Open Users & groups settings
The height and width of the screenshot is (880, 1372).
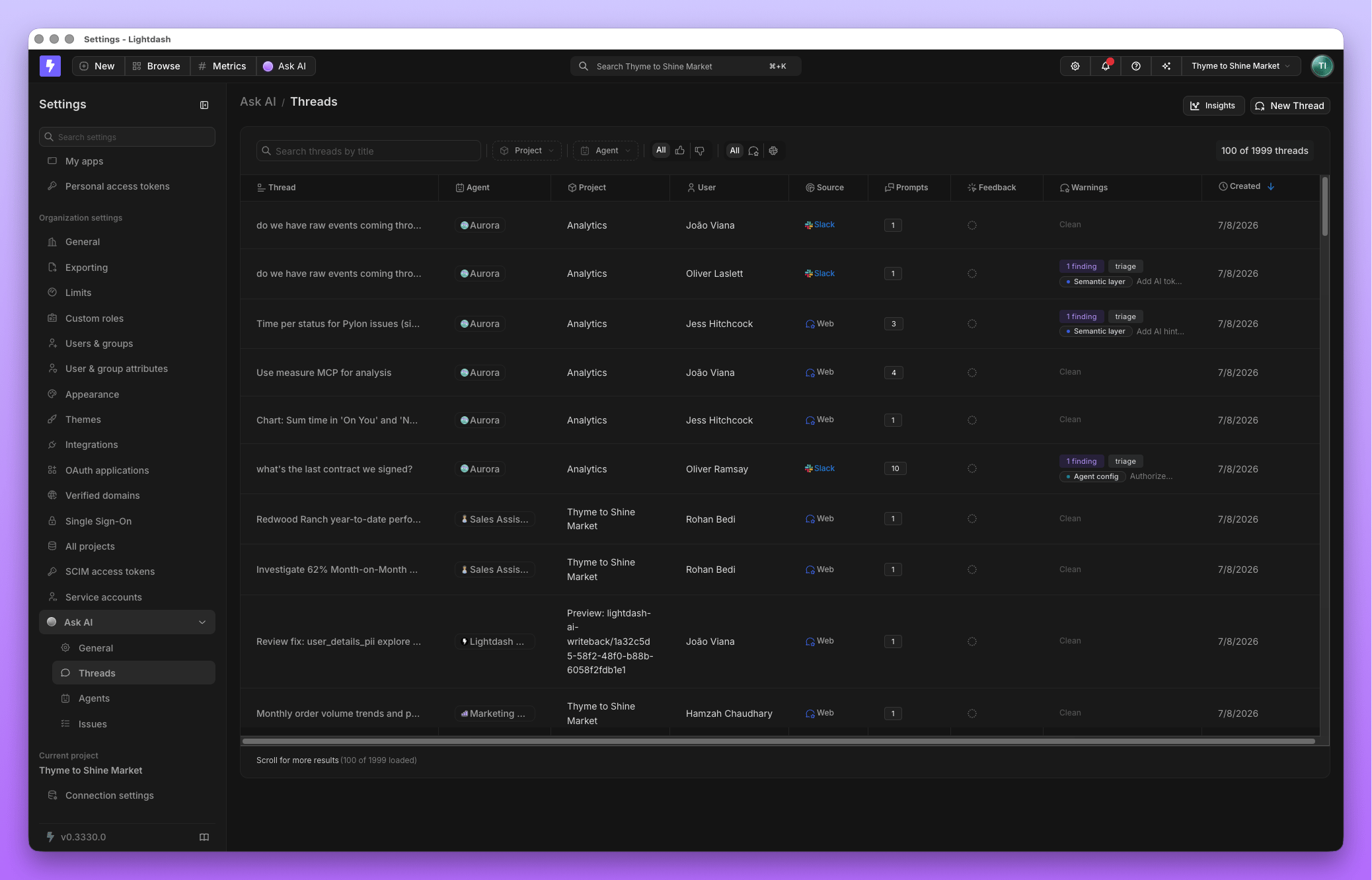pos(127,344)
